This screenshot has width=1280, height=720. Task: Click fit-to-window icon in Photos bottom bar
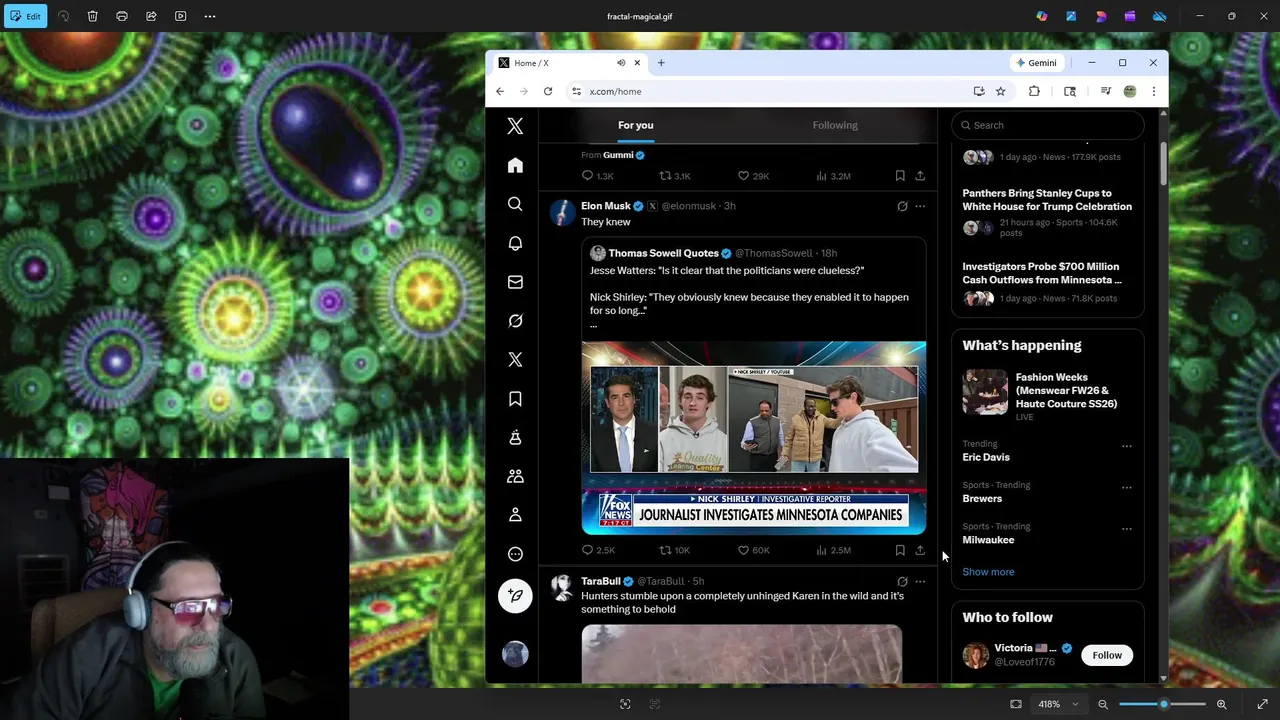point(1016,704)
